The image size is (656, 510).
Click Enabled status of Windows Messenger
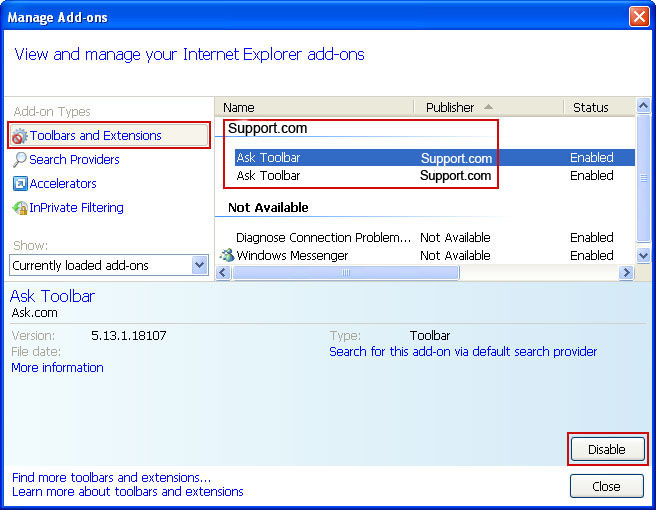click(x=592, y=256)
